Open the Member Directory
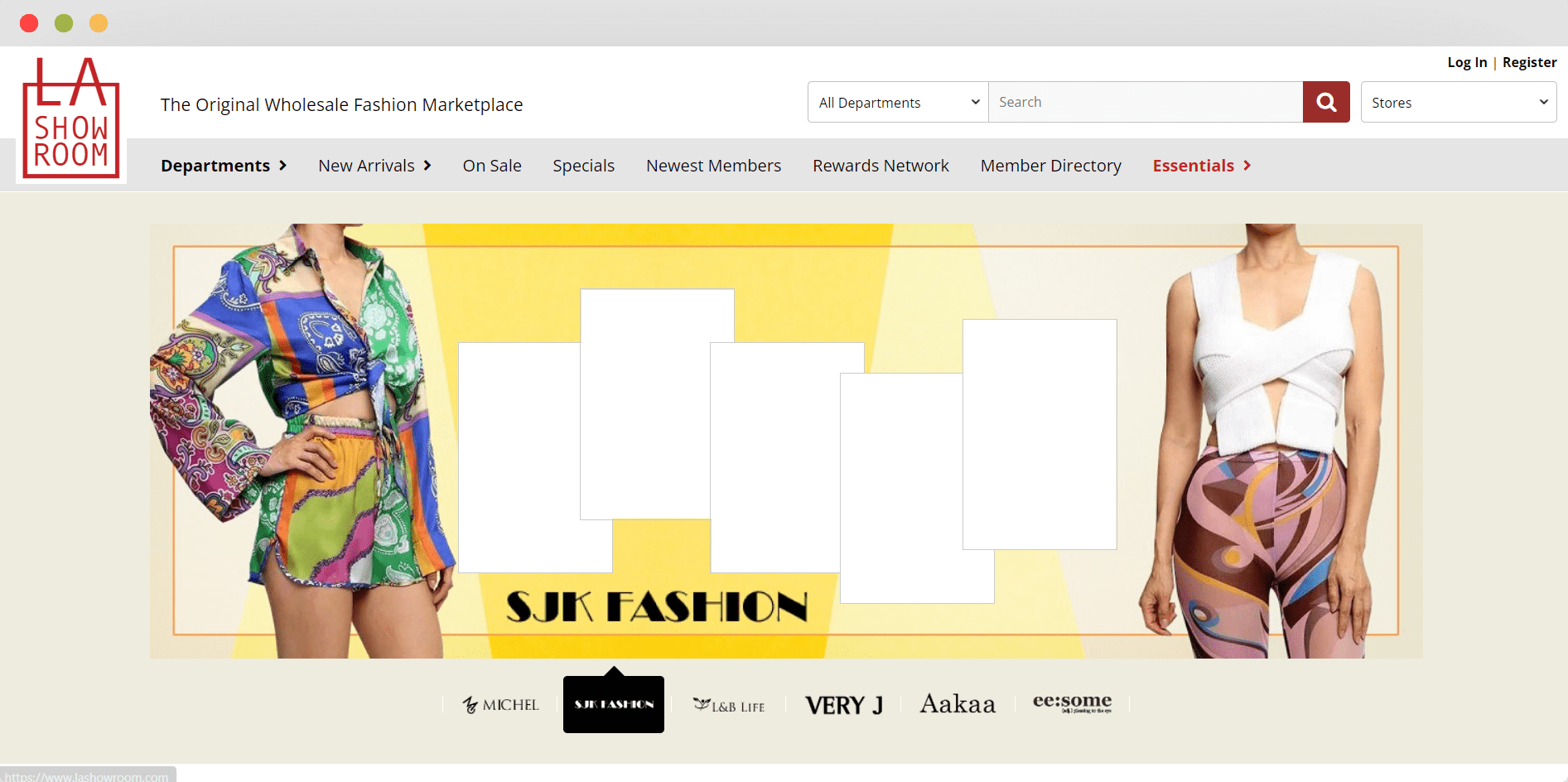Screen dimensions: 1568x782 click(x=1051, y=166)
